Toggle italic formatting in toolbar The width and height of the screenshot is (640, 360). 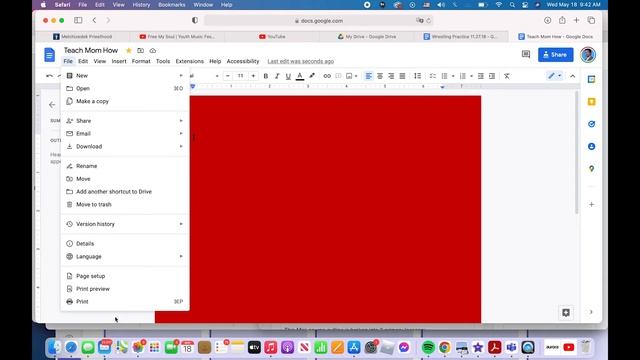point(277,76)
